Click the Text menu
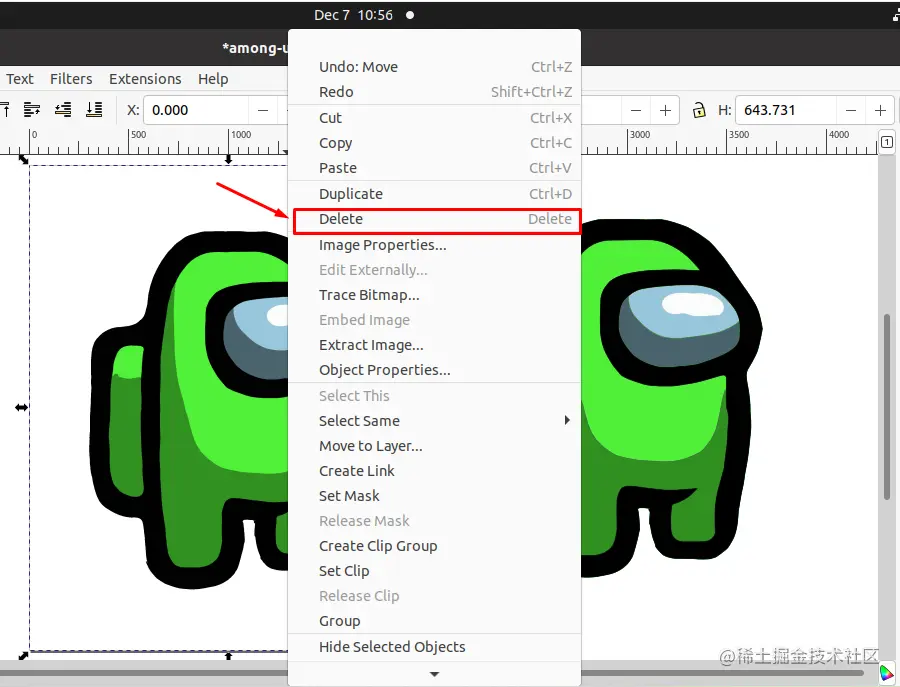 (20, 79)
